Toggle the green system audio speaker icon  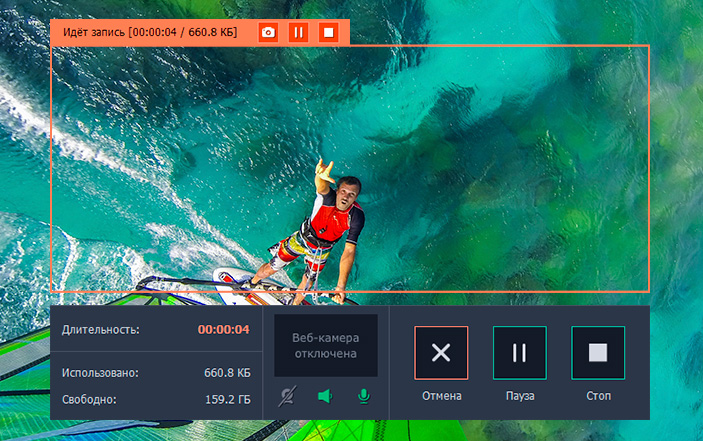coord(325,396)
